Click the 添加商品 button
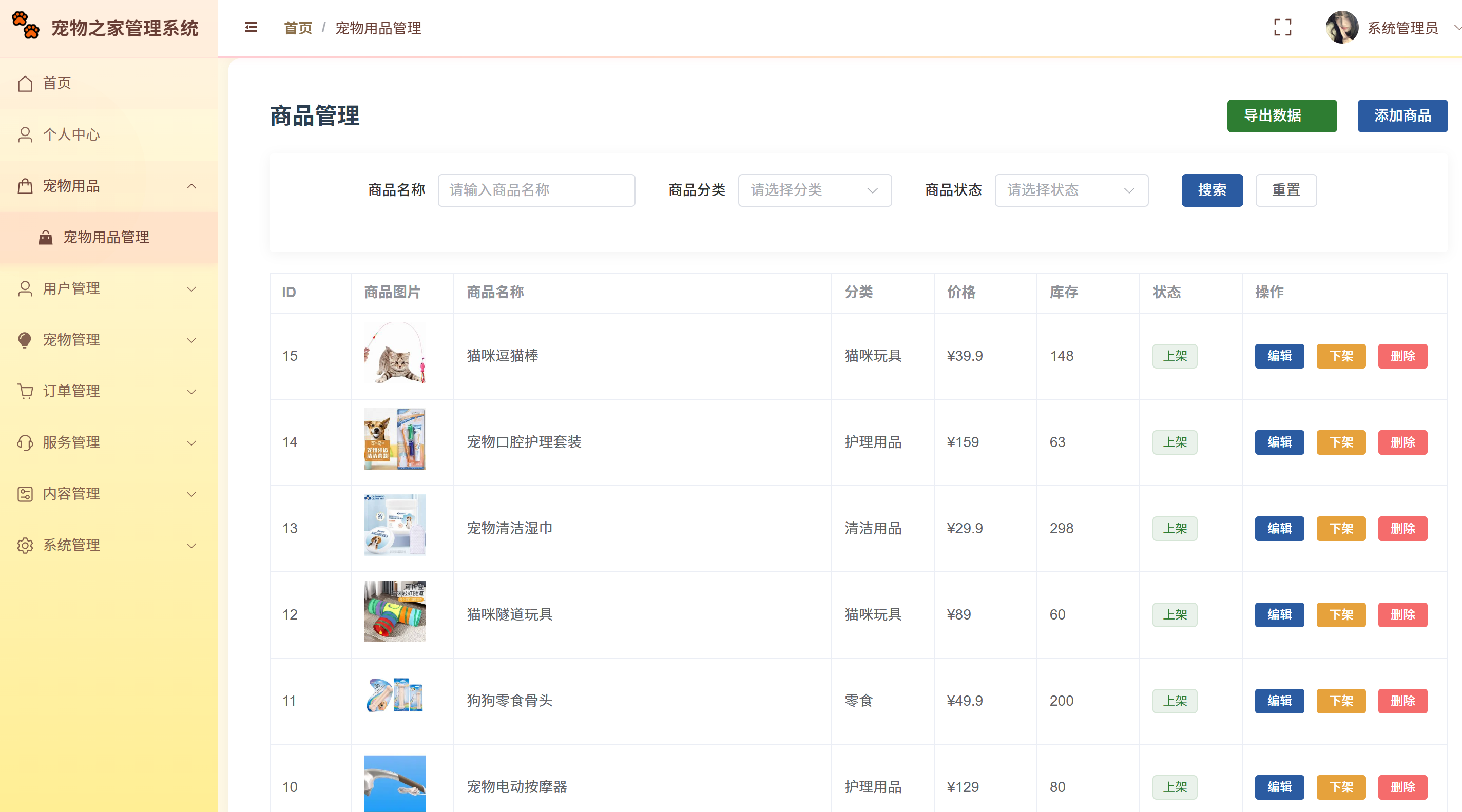Screen dimensions: 1462x812 (1402, 116)
